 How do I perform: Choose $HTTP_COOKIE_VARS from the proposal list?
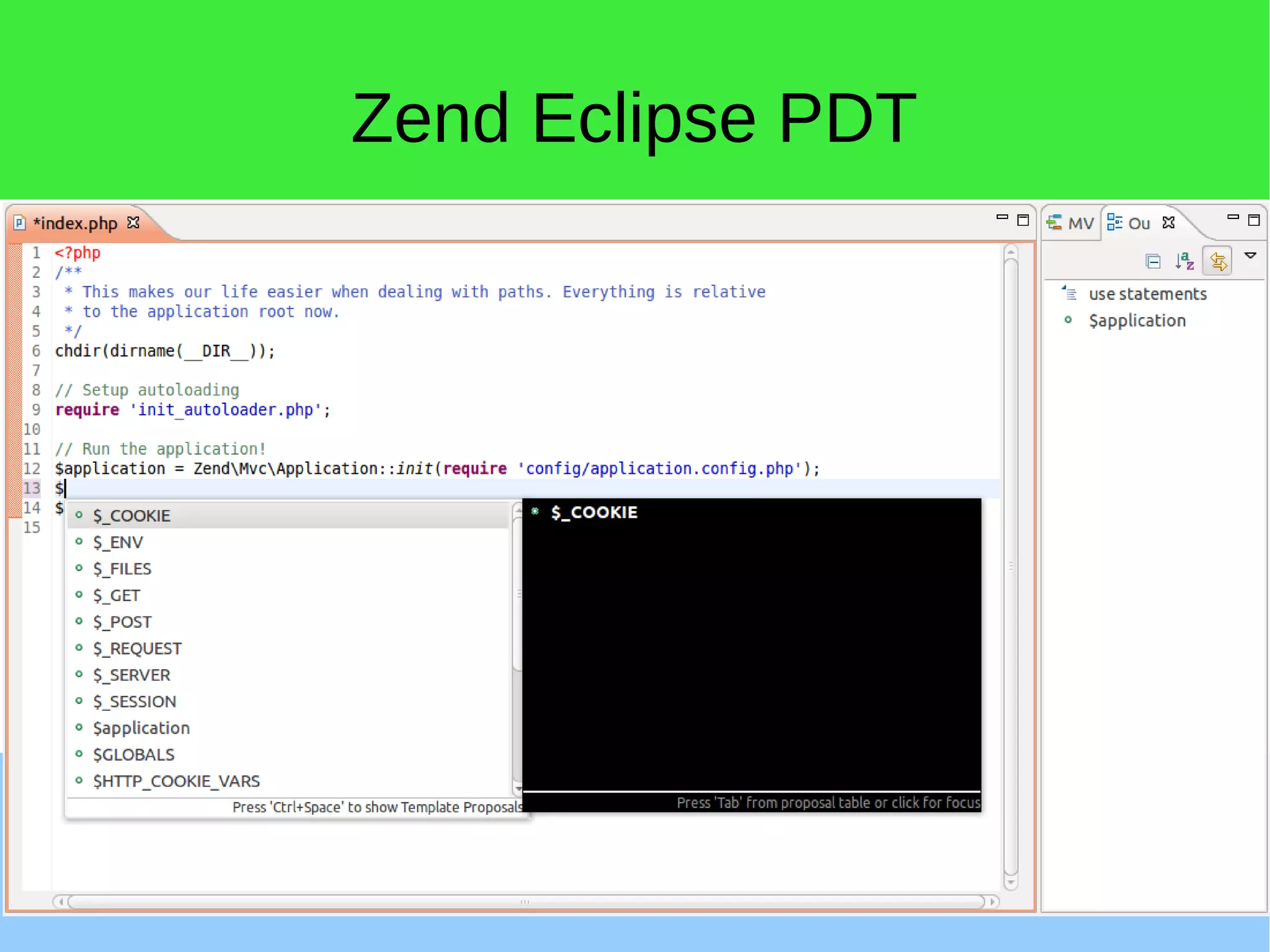[288, 781]
